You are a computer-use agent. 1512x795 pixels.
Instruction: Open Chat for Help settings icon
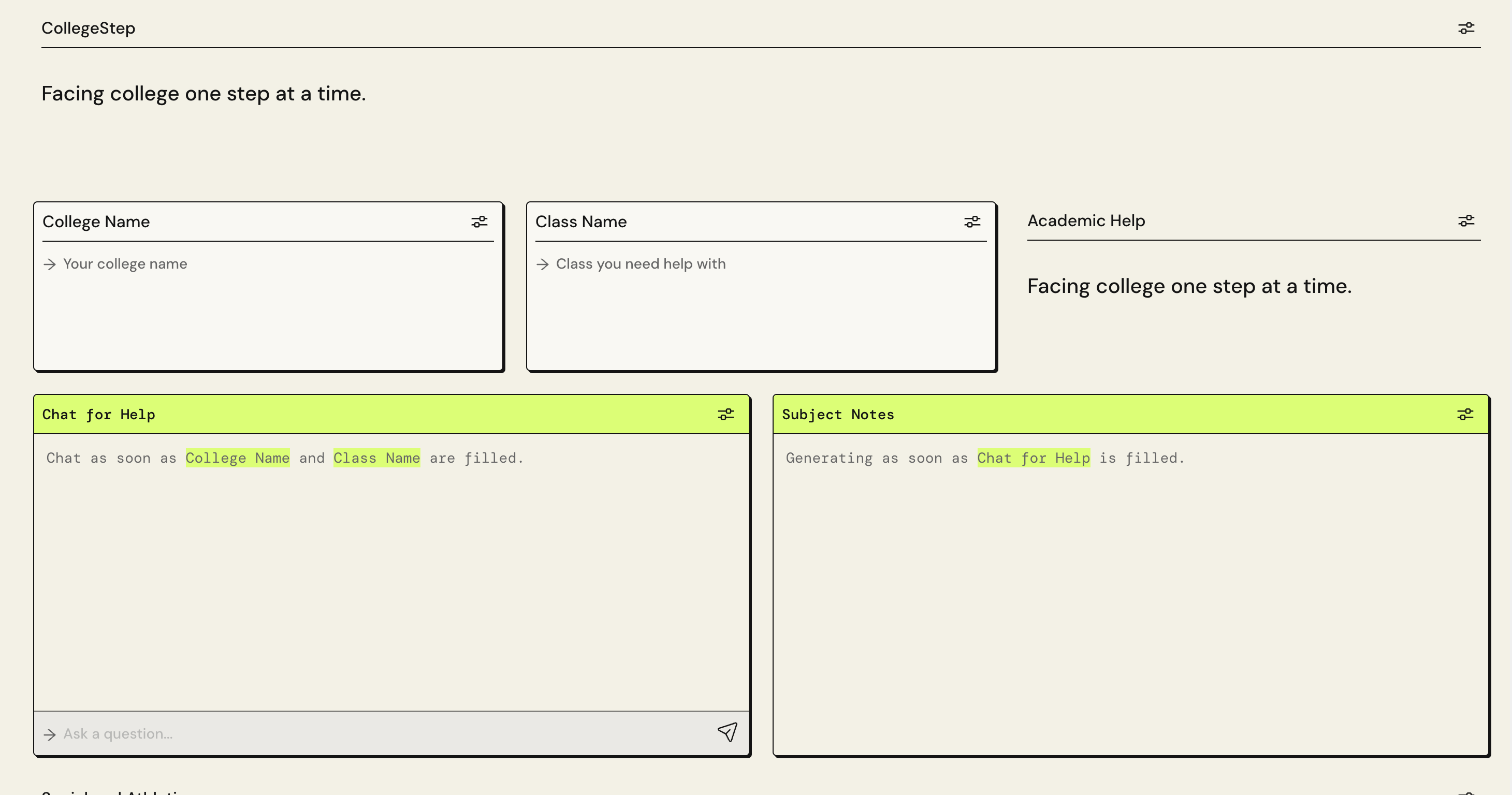coord(725,414)
